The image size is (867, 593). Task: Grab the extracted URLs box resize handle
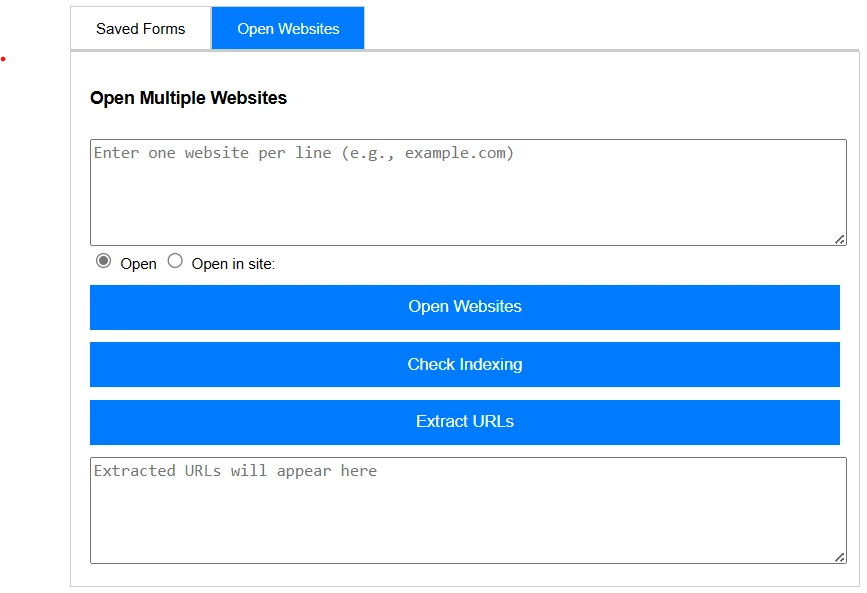840,557
